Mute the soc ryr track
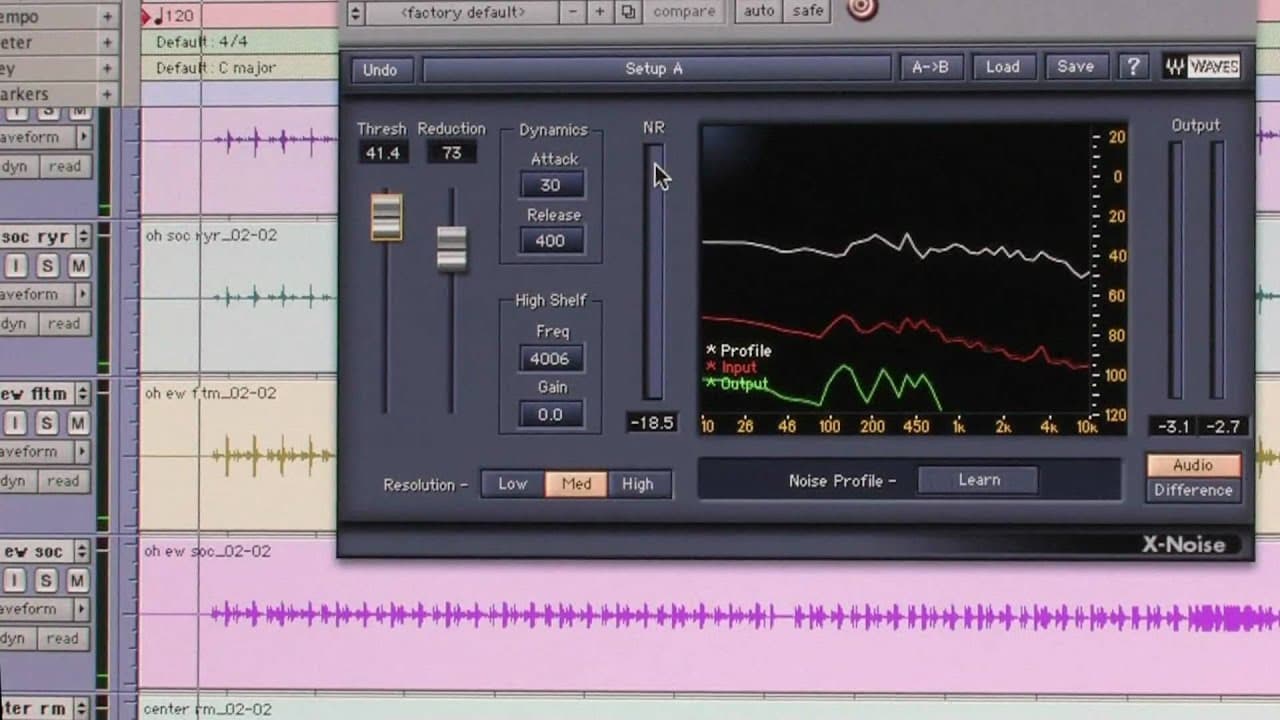The width and height of the screenshot is (1280, 720). (x=78, y=265)
